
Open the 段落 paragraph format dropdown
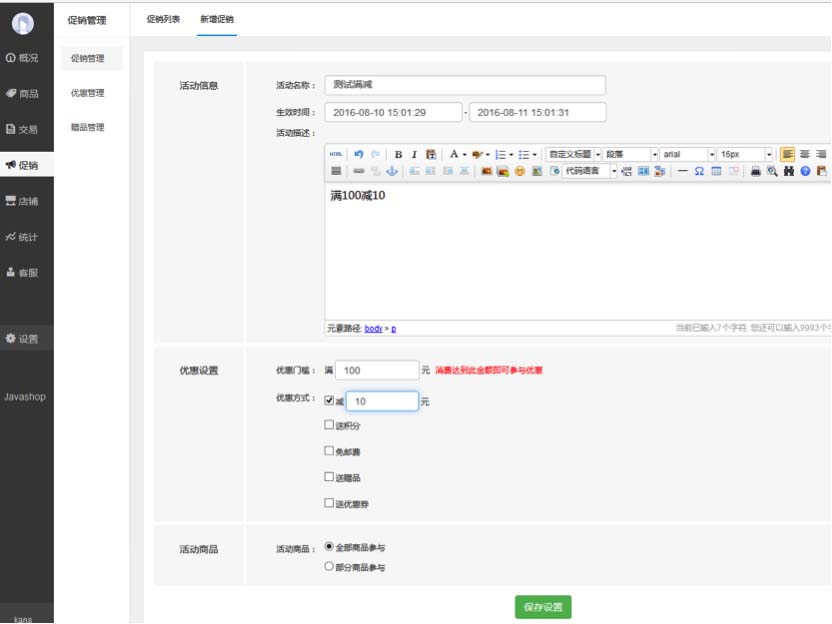[x=630, y=155]
